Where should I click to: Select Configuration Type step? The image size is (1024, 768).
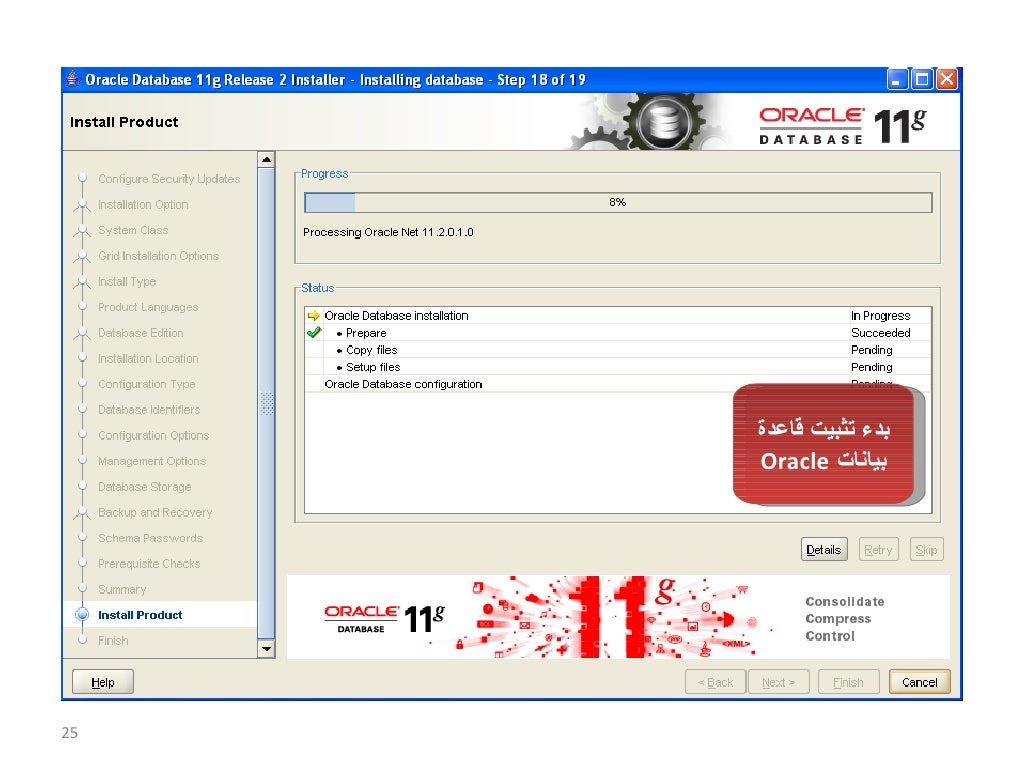tap(147, 384)
